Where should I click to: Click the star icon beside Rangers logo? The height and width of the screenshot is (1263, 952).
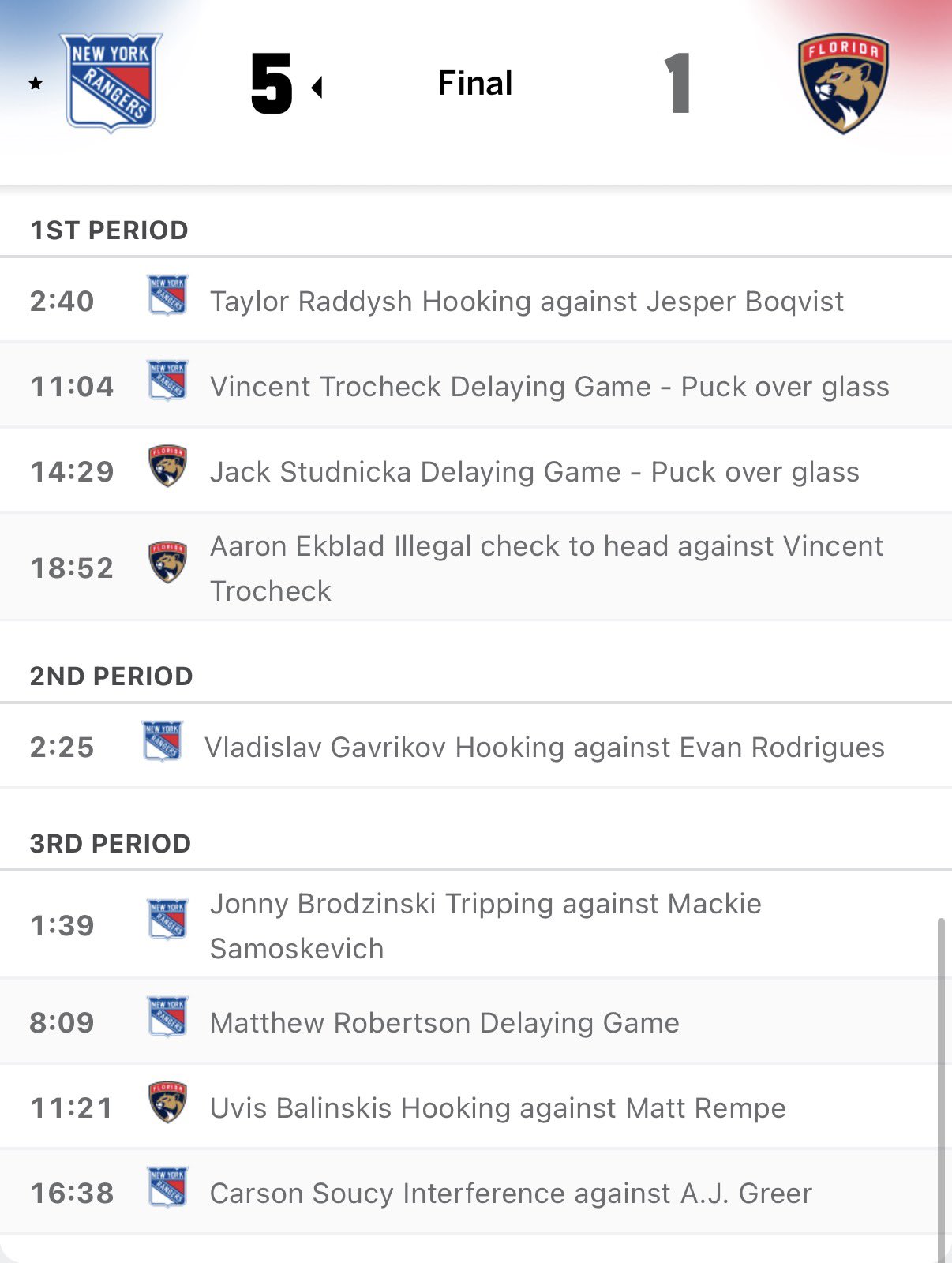tap(36, 83)
